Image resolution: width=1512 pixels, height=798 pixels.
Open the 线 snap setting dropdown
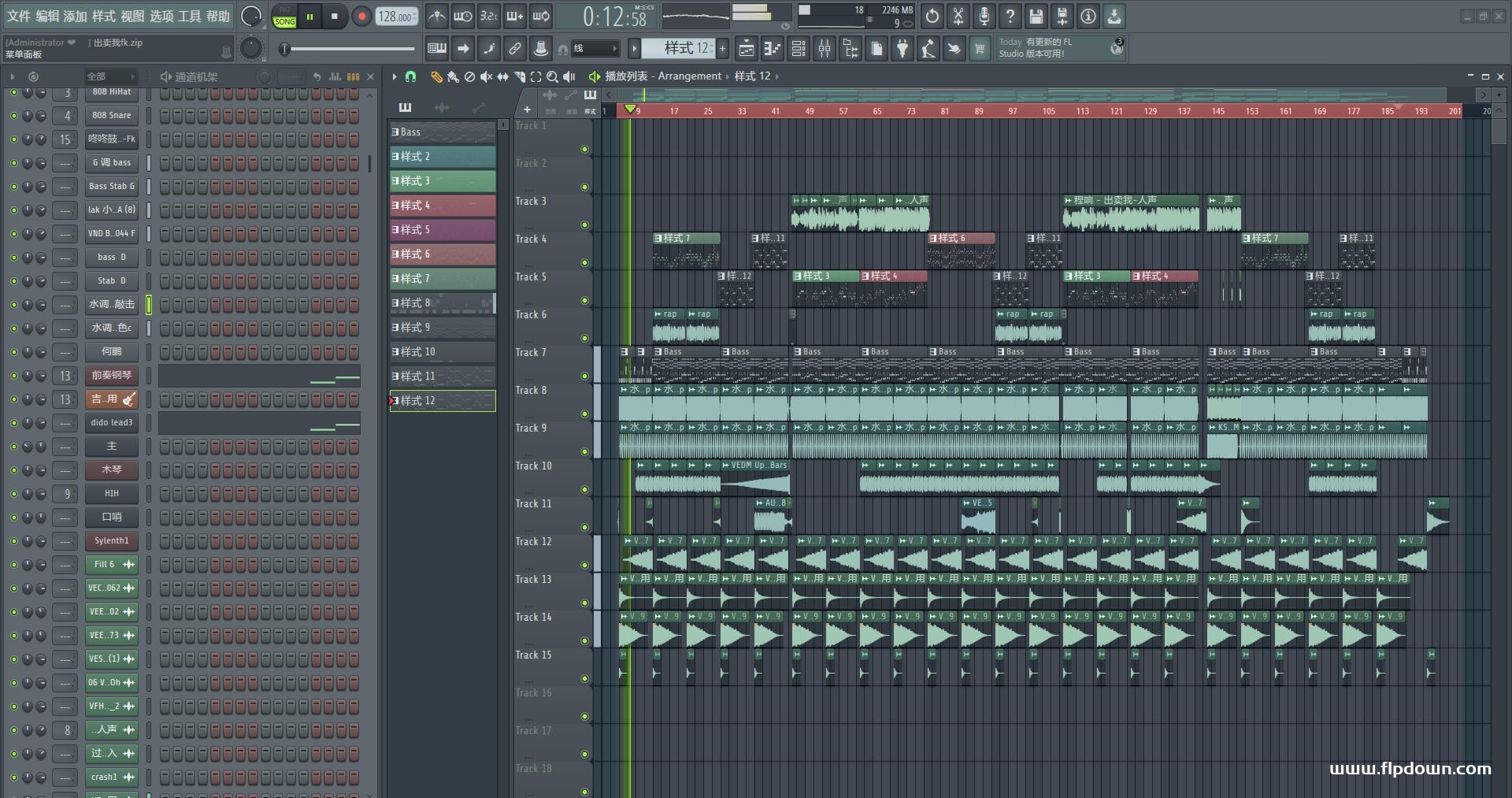pyautogui.click(x=595, y=49)
